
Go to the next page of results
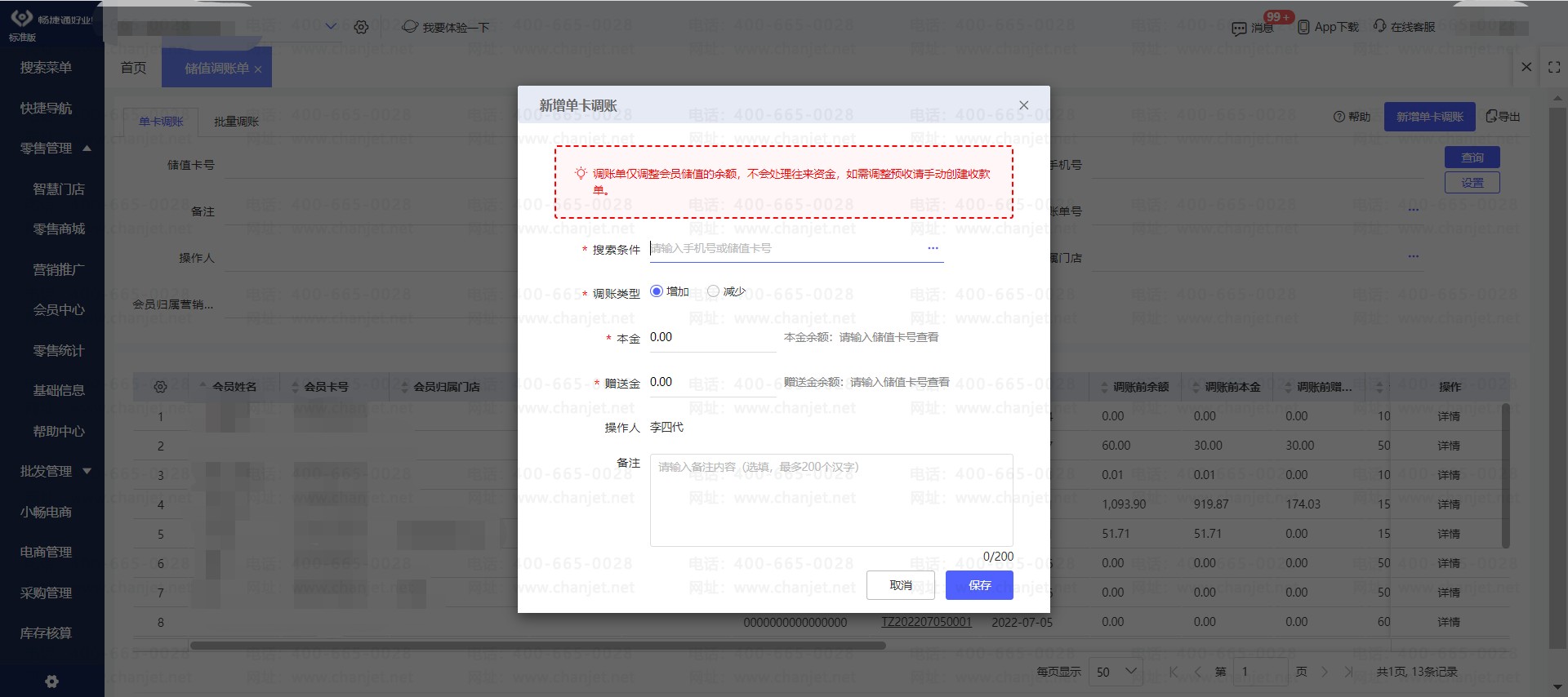pos(1325,672)
